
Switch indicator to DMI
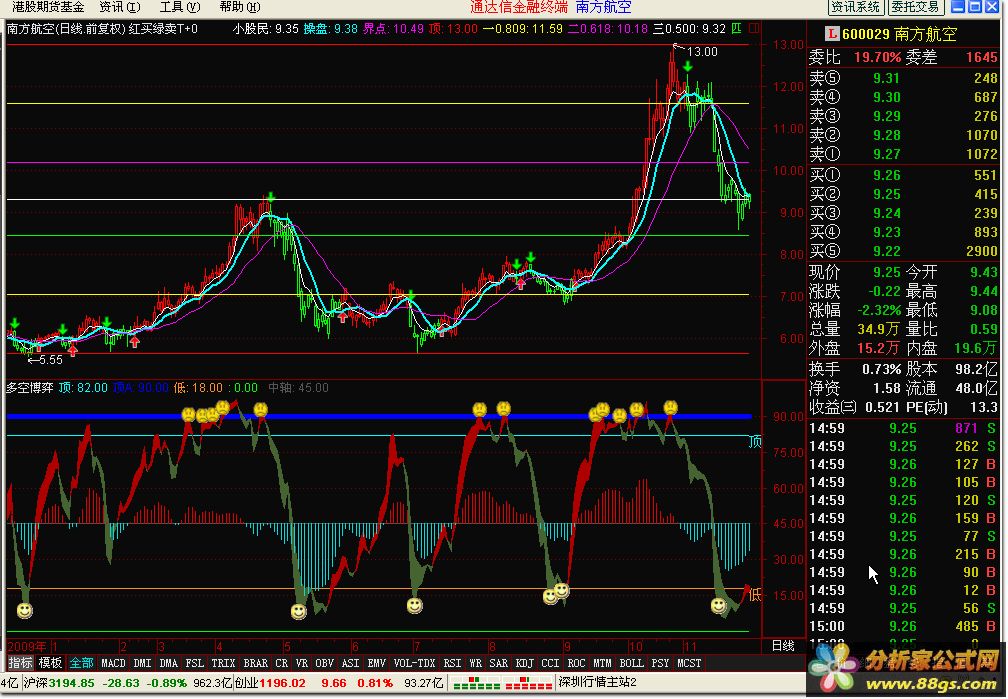click(142, 663)
